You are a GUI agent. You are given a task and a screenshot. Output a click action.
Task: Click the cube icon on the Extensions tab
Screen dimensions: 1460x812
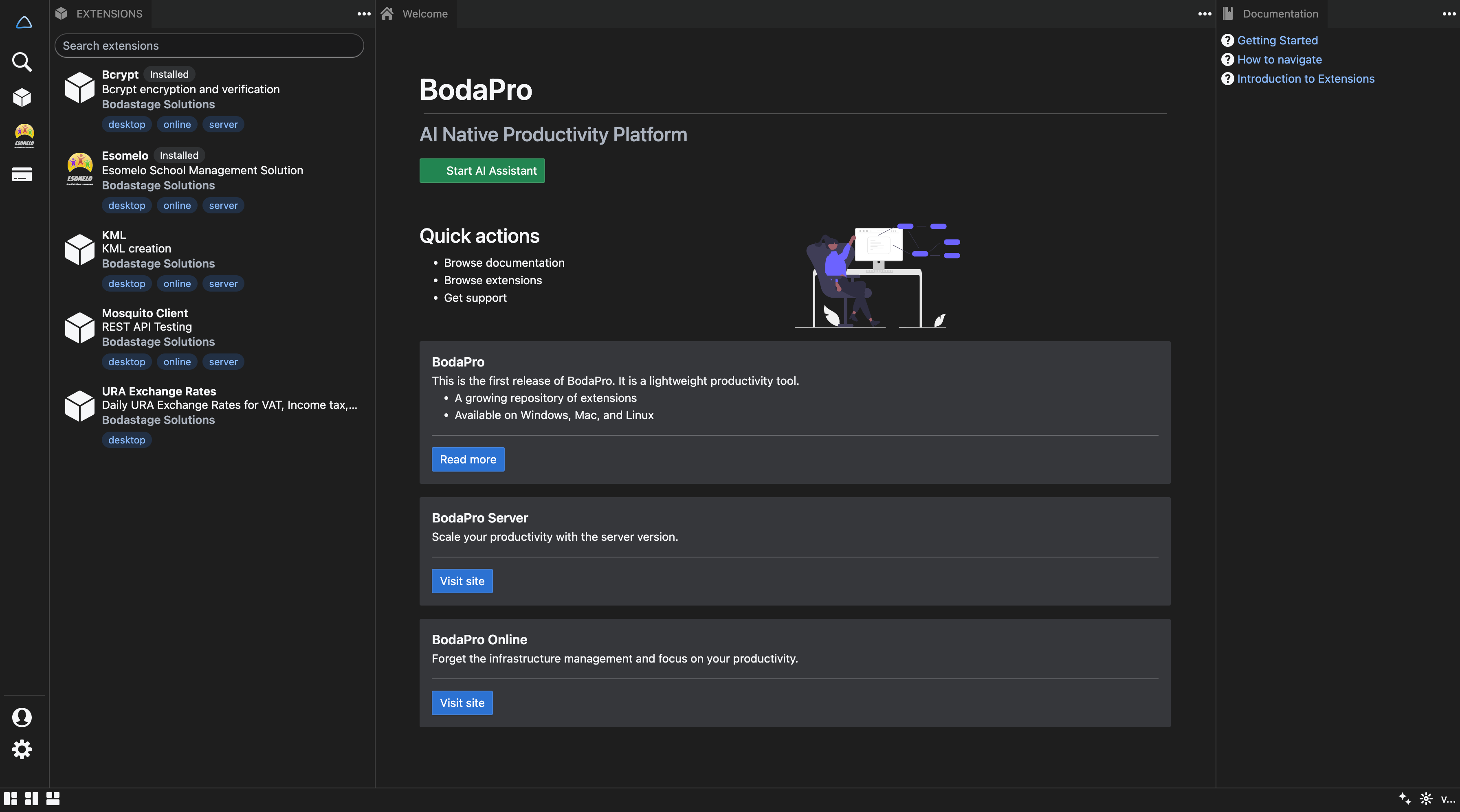61,13
